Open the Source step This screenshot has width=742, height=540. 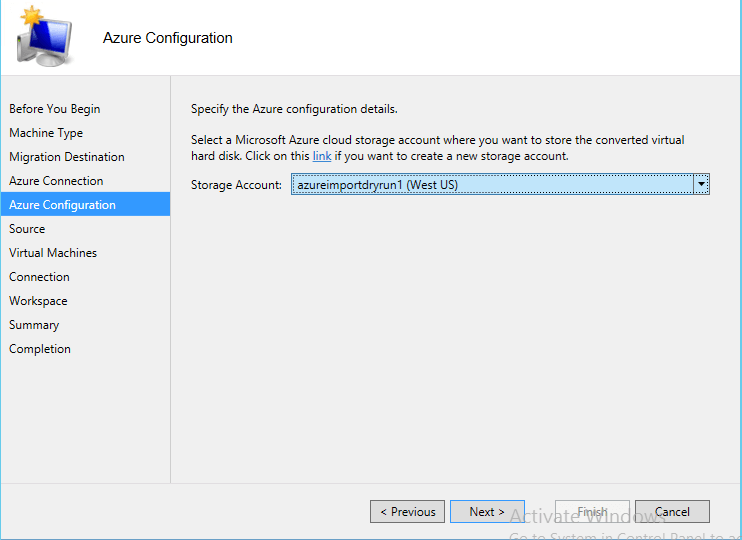click(27, 229)
